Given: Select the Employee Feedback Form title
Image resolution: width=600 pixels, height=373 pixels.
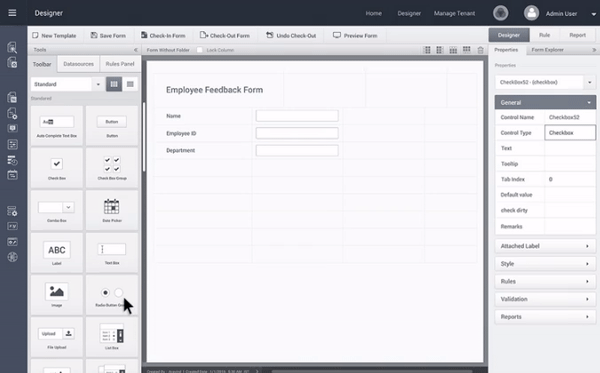Looking at the screenshot, I should click(214, 90).
